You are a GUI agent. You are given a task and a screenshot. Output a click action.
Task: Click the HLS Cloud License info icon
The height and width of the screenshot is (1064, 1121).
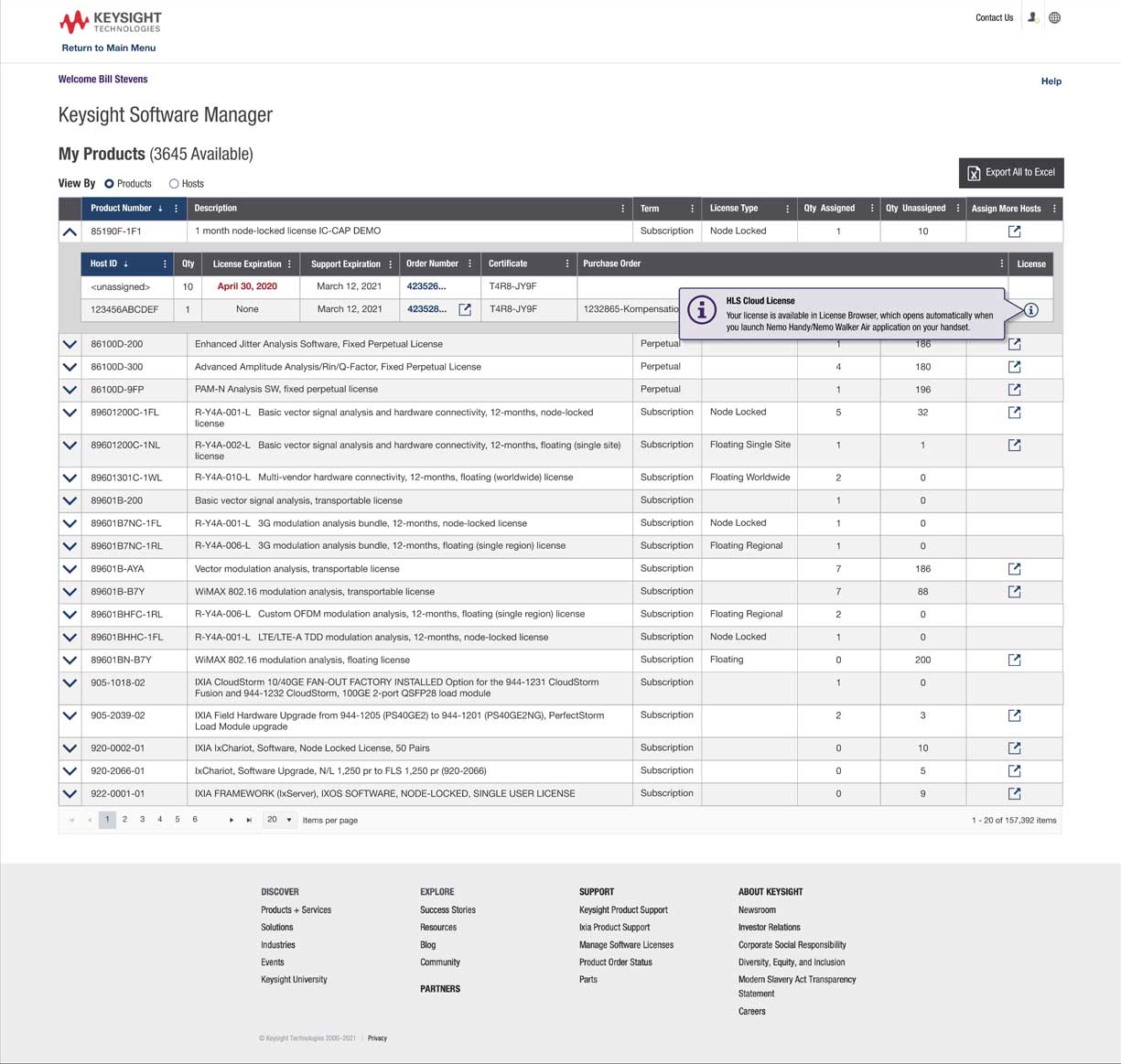(1030, 310)
